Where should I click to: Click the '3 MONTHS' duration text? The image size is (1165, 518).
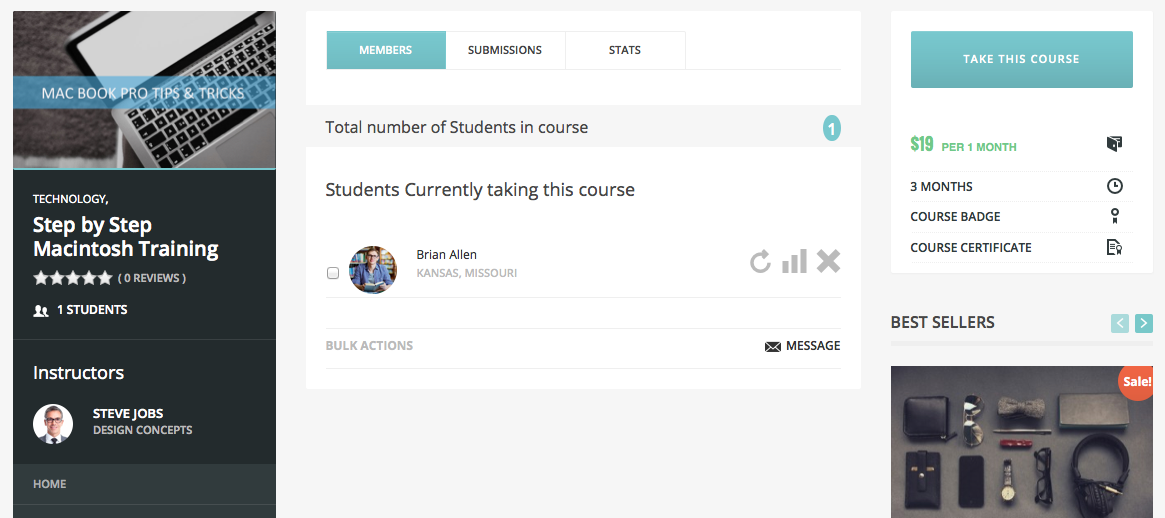[x=941, y=187]
